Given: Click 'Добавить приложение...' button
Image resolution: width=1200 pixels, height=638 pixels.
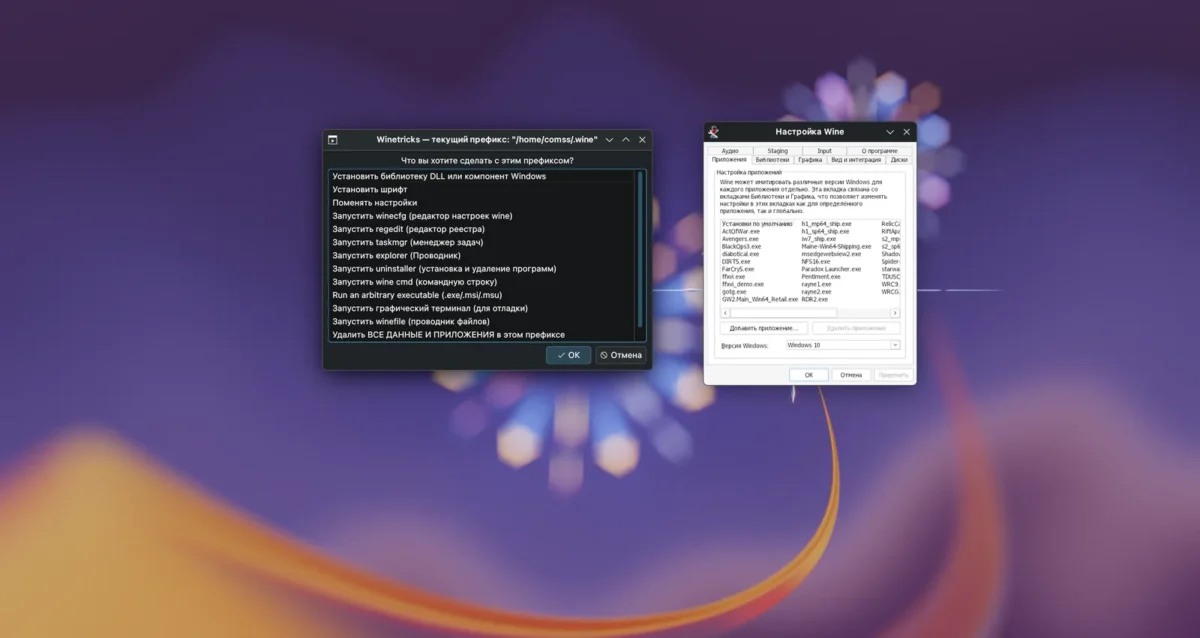Looking at the screenshot, I should point(764,328).
